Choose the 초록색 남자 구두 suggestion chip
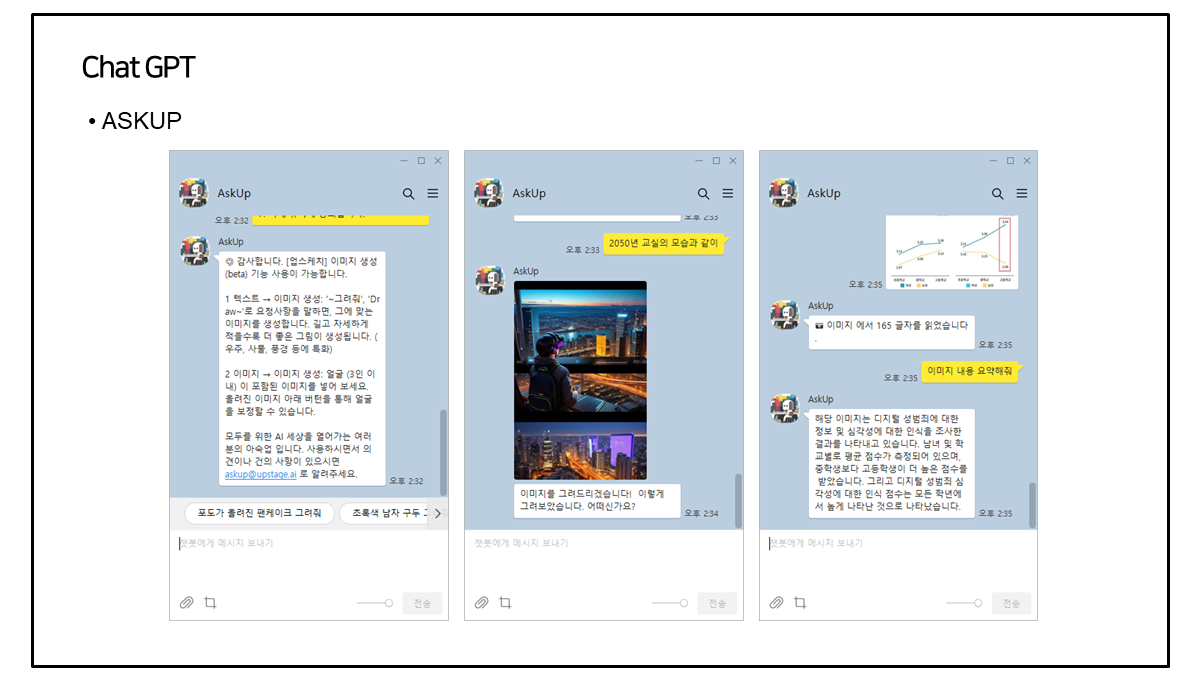This screenshot has width=1200, height=675. pos(384,513)
